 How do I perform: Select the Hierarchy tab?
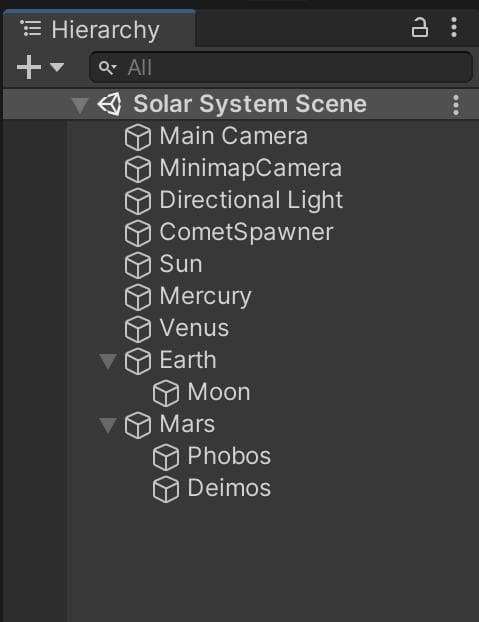(x=99, y=29)
